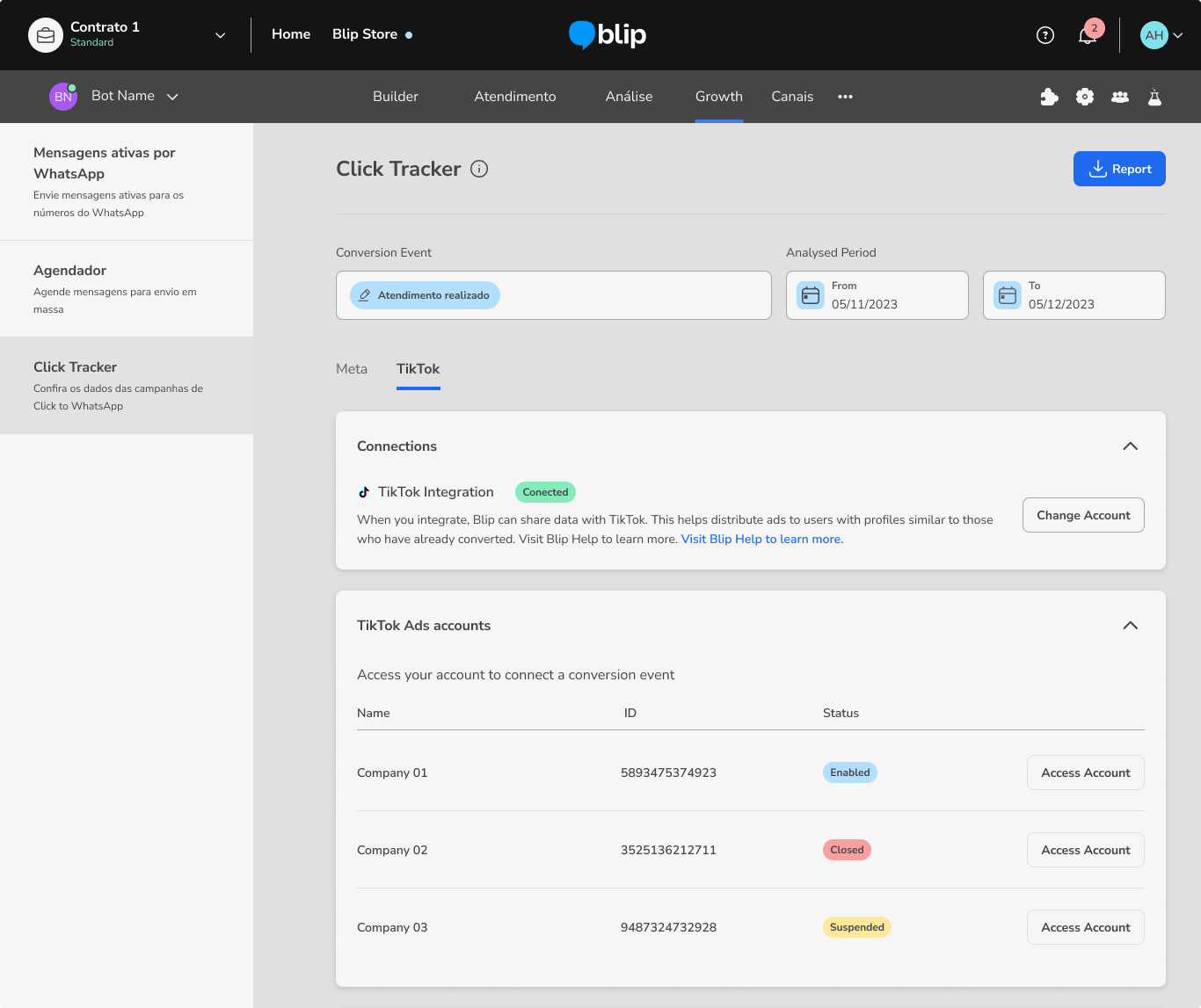The width and height of the screenshot is (1201, 1008).
Task: Open the bot settings gear icon
Action: coord(1085,97)
